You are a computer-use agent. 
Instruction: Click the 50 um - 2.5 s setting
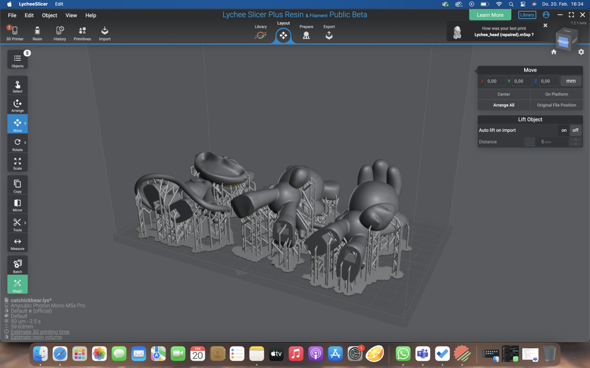[26, 321]
